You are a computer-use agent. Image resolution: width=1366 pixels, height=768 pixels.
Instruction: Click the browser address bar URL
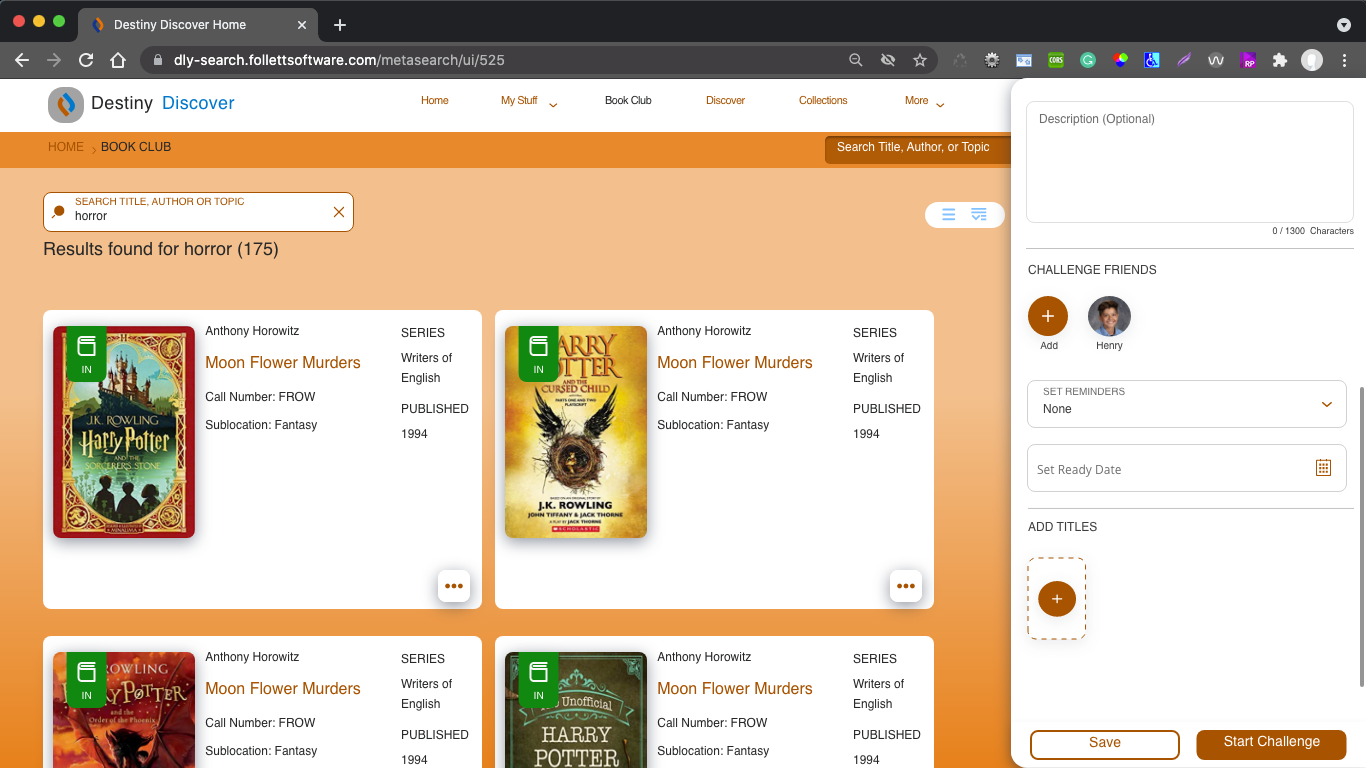pos(339,60)
